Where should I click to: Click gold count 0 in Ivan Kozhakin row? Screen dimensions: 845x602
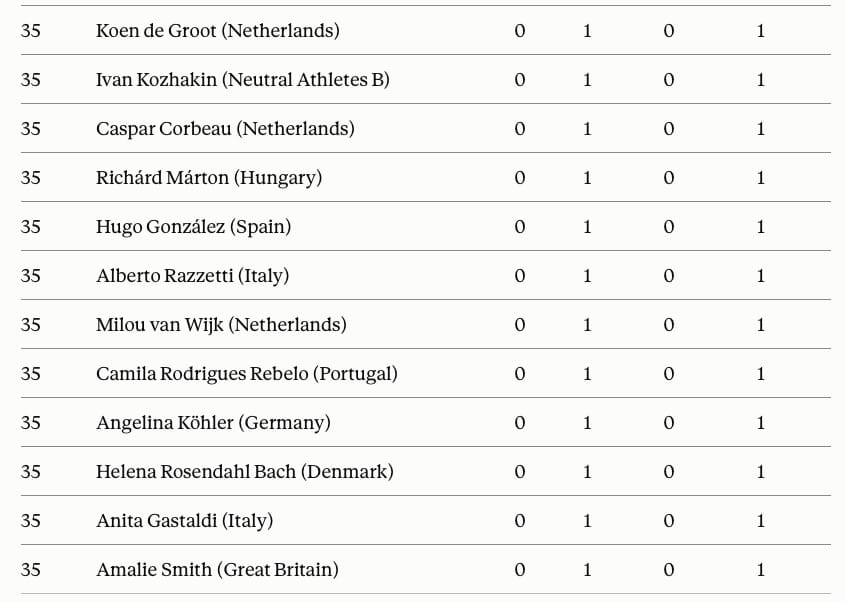pyautogui.click(x=520, y=80)
